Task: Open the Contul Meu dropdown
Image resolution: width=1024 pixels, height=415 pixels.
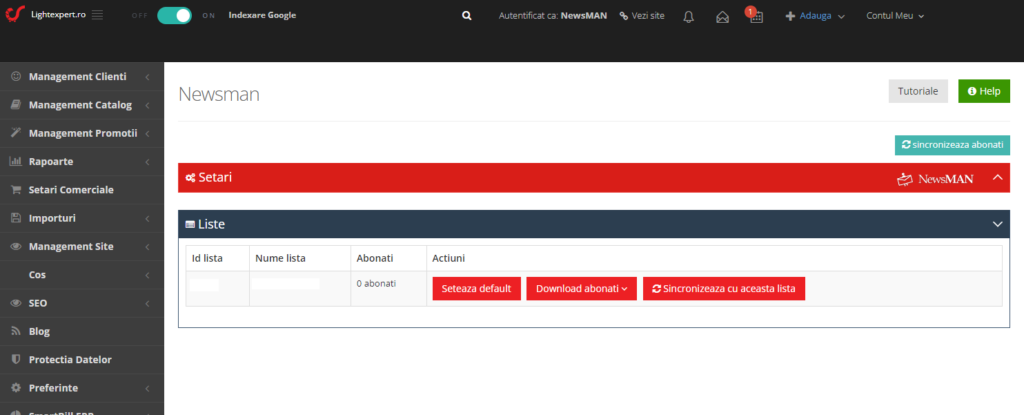Action: (x=895, y=16)
